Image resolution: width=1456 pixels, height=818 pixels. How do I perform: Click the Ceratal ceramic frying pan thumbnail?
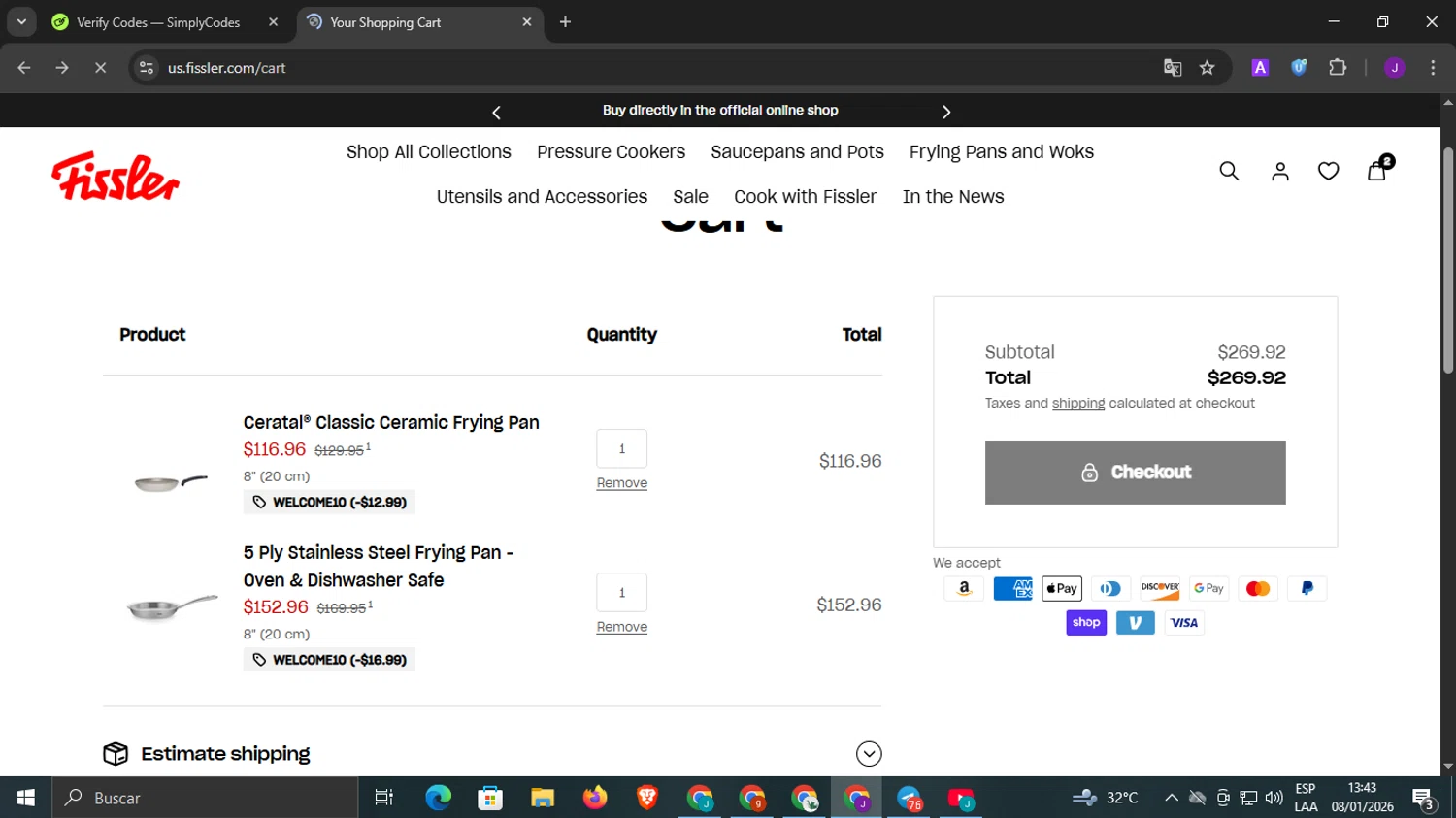(x=171, y=482)
